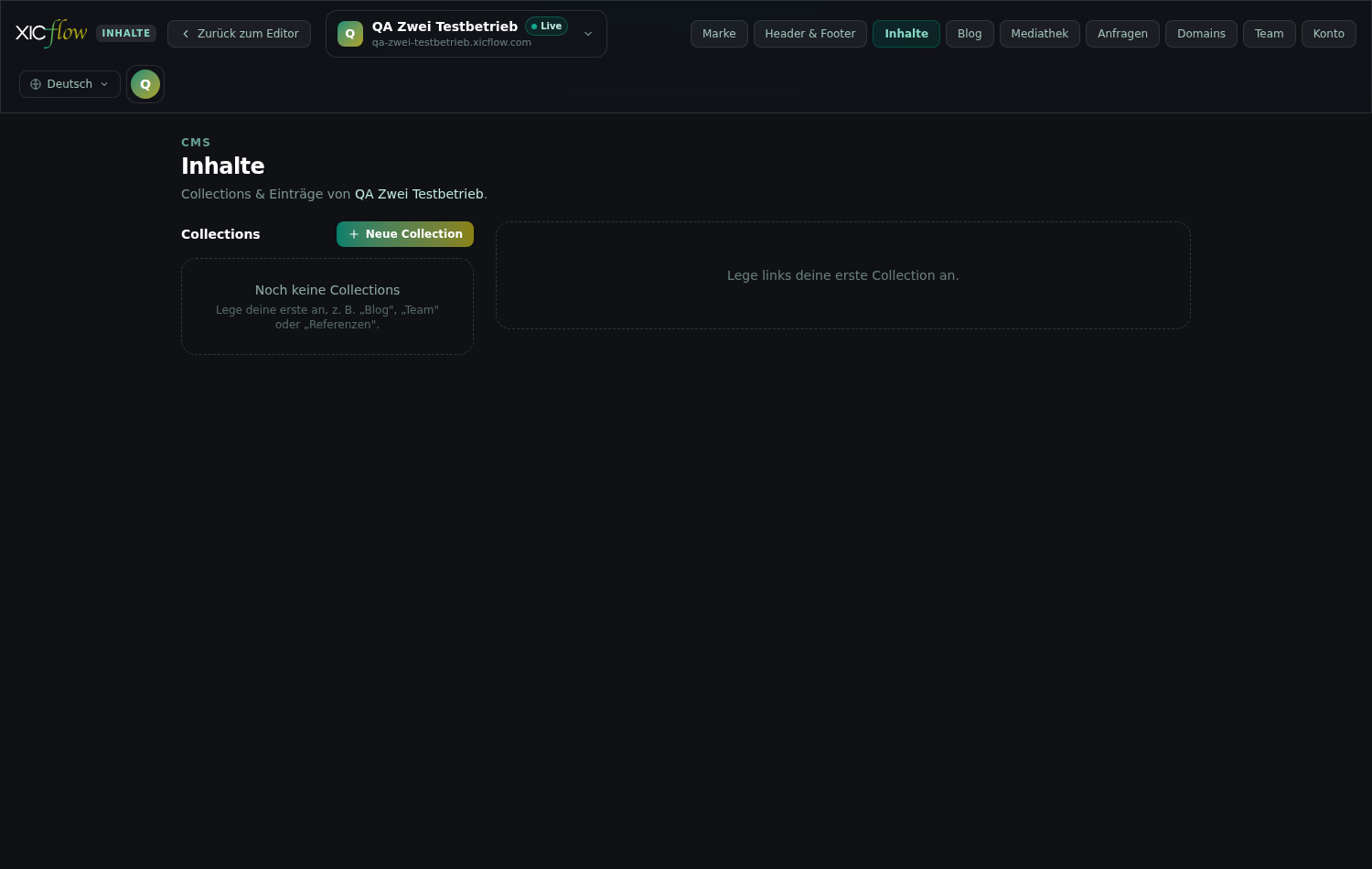Click the Live status badge
Viewport: 1372px width, 869px height.
point(547,27)
